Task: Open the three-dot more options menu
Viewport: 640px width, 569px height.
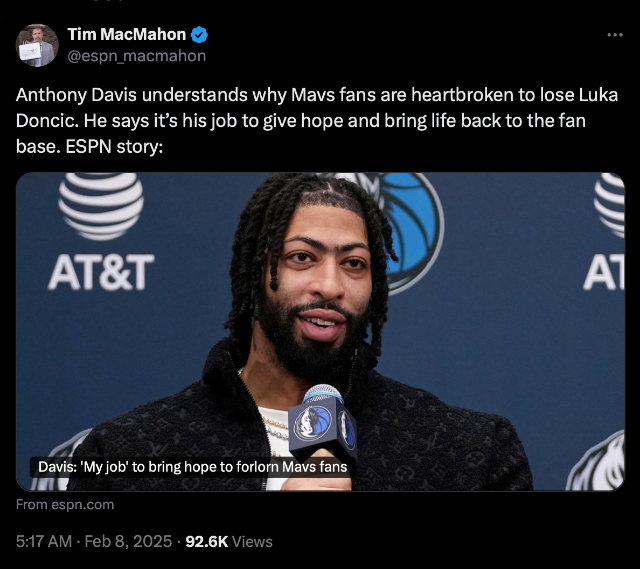Action: click(615, 35)
